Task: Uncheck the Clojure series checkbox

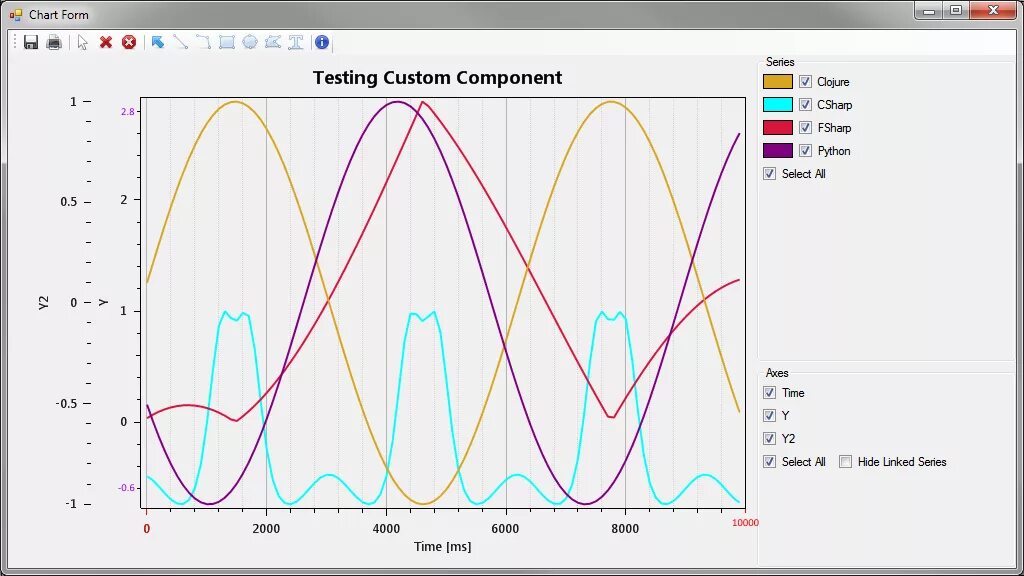Action: [805, 82]
